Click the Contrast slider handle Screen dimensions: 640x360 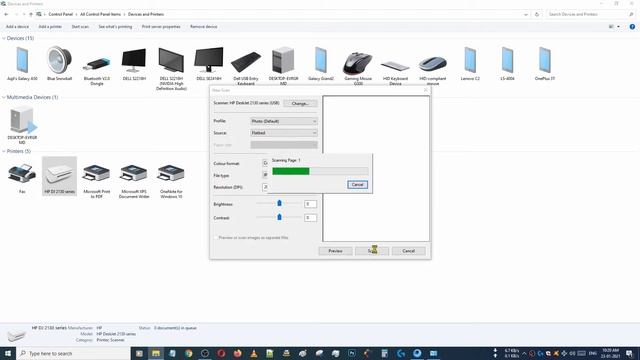coord(279,217)
